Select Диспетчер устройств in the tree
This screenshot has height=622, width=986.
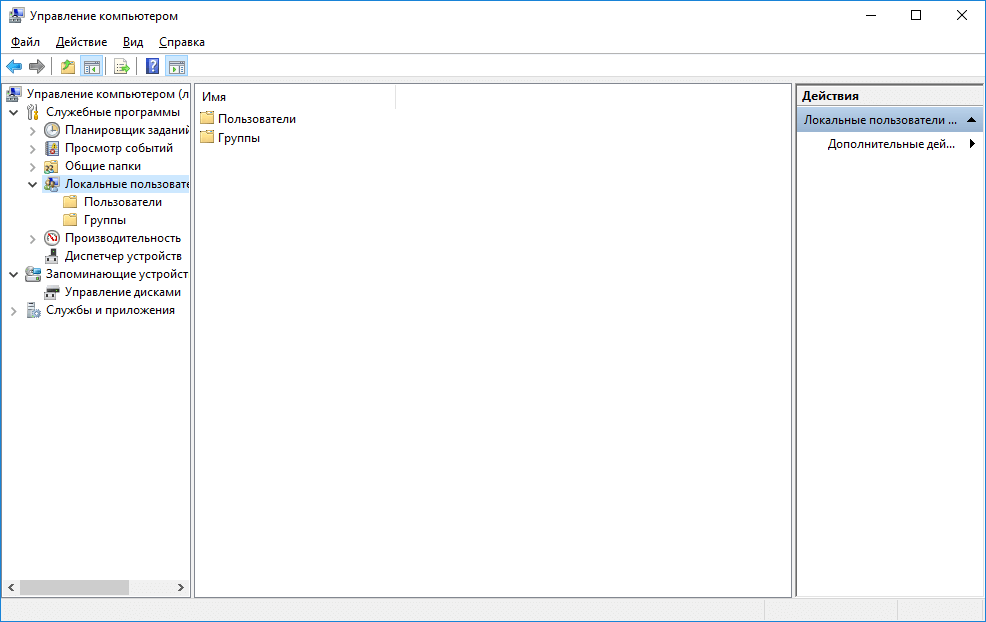pyautogui.click(x=123, y=256)
